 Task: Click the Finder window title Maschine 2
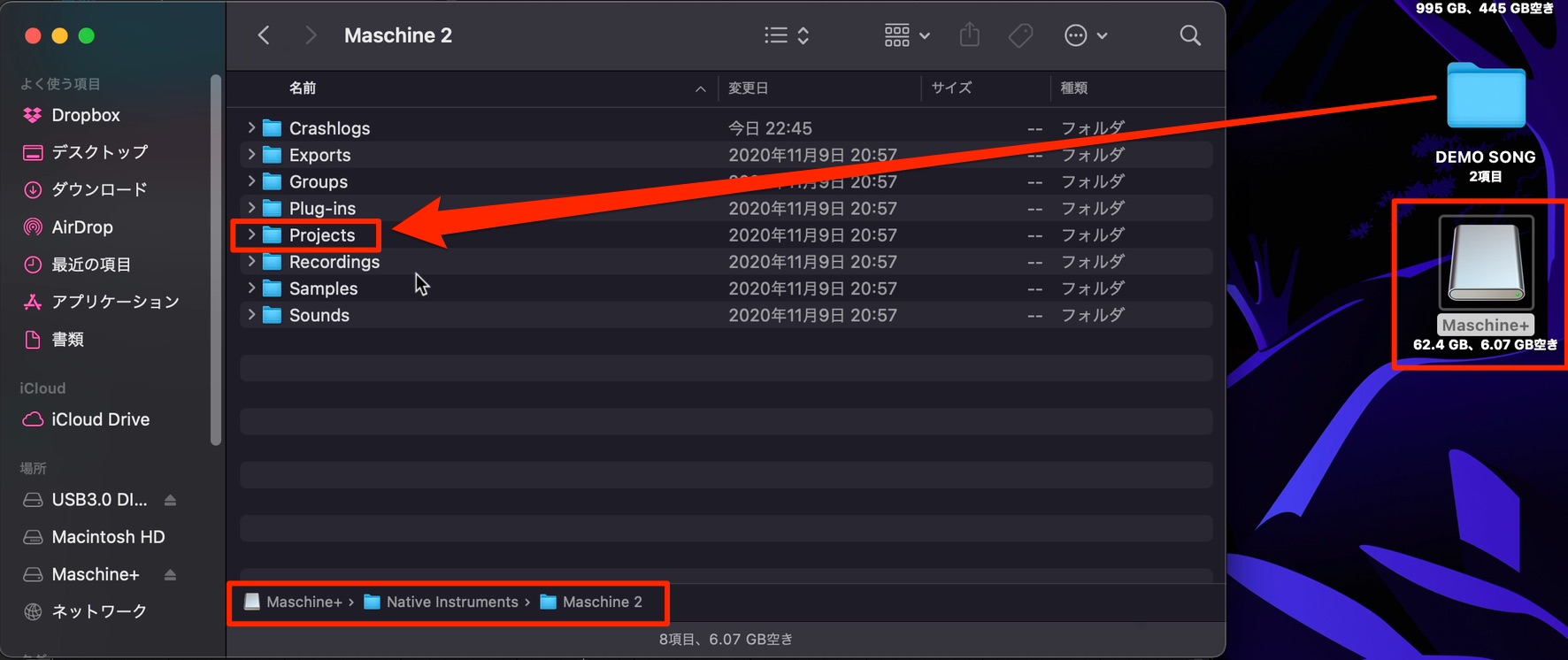tap(398, 35)
